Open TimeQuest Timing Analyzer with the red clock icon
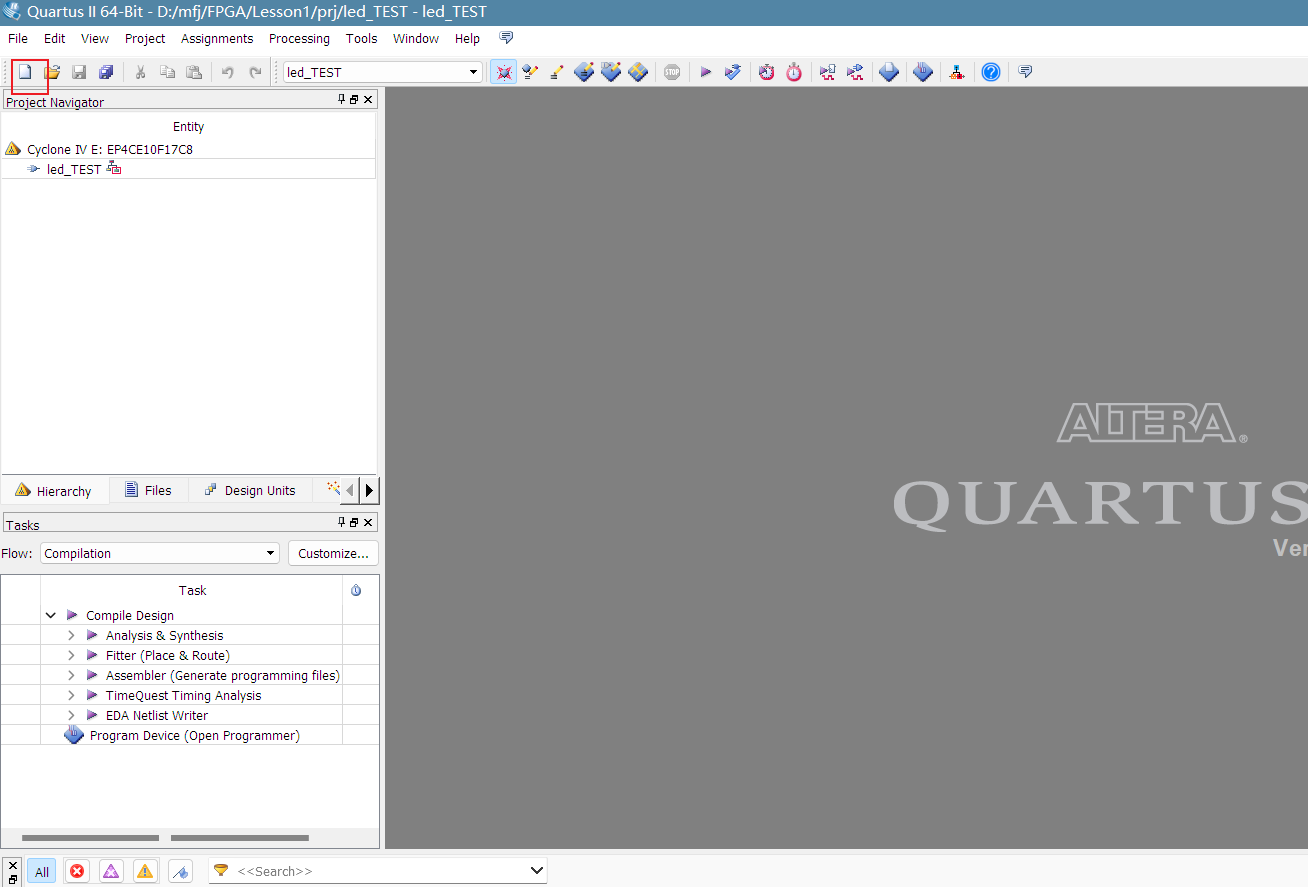 pyautogui.click(x=766, y=72)
